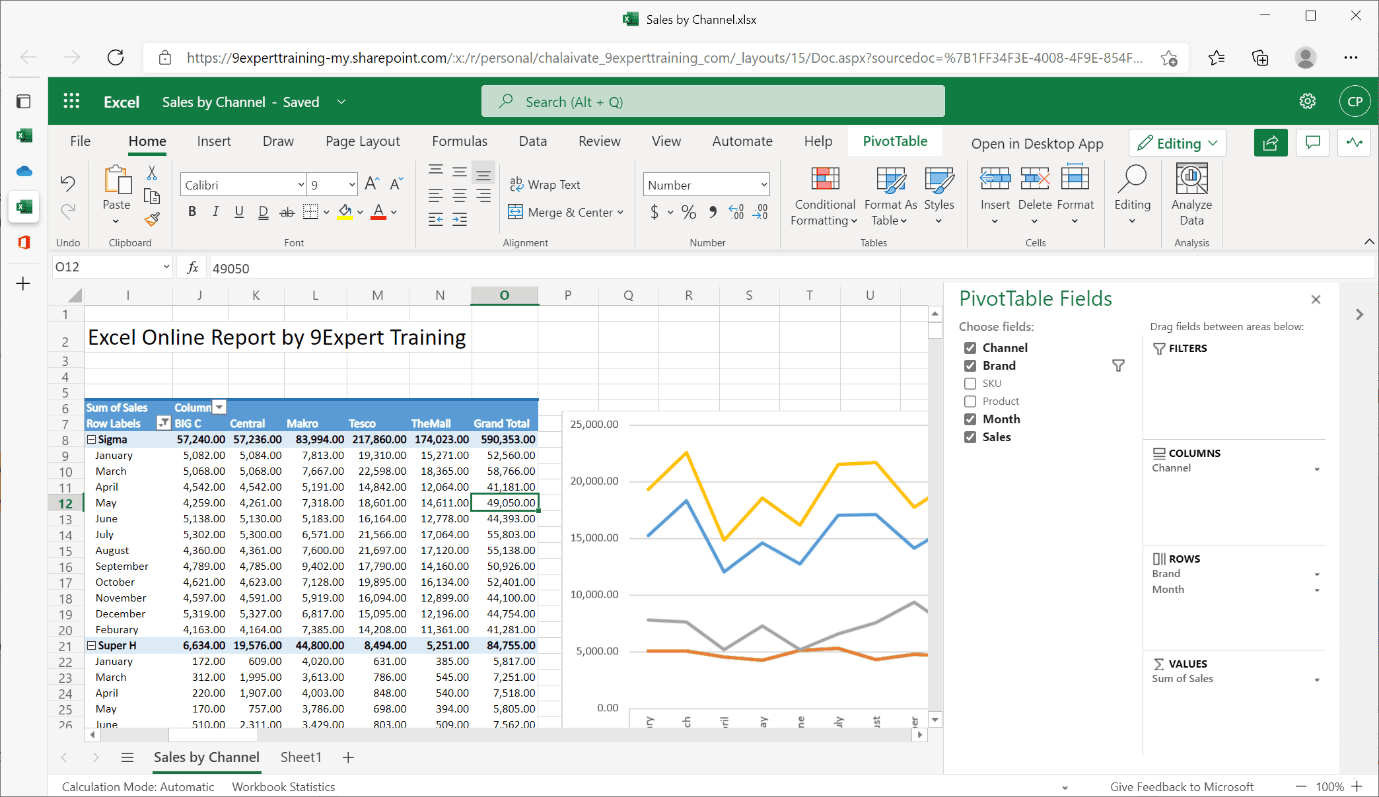Toggle bold formatting
Image resolution: width=1379 pixels, height=797 pixels.
pos(191,211)
